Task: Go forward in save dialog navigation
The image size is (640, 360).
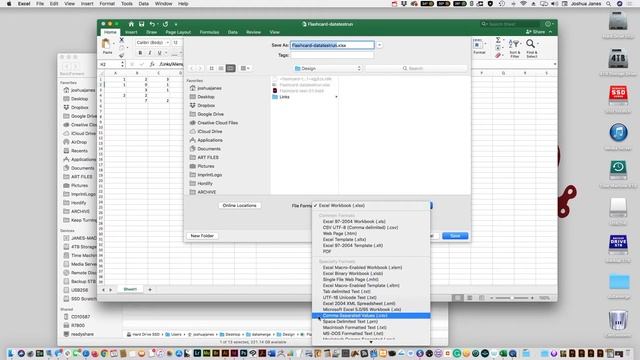Action: coord(200,68)
